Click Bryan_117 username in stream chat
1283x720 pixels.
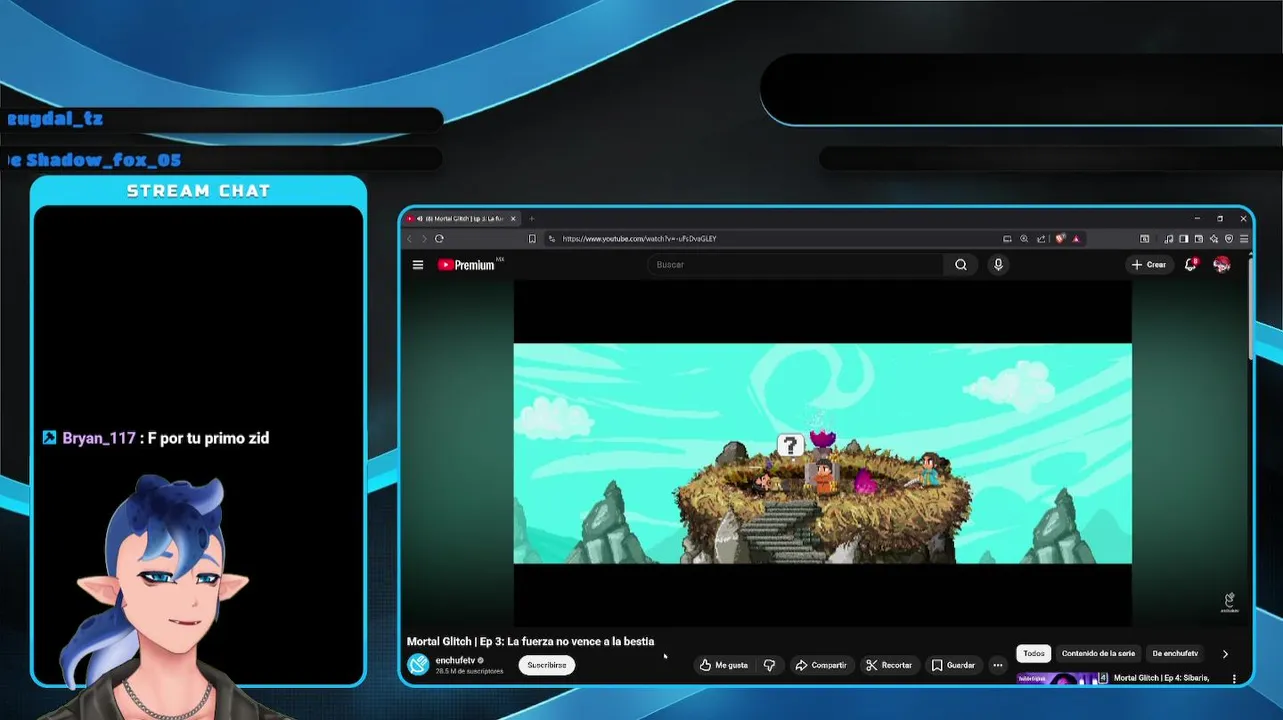[99, 438]
